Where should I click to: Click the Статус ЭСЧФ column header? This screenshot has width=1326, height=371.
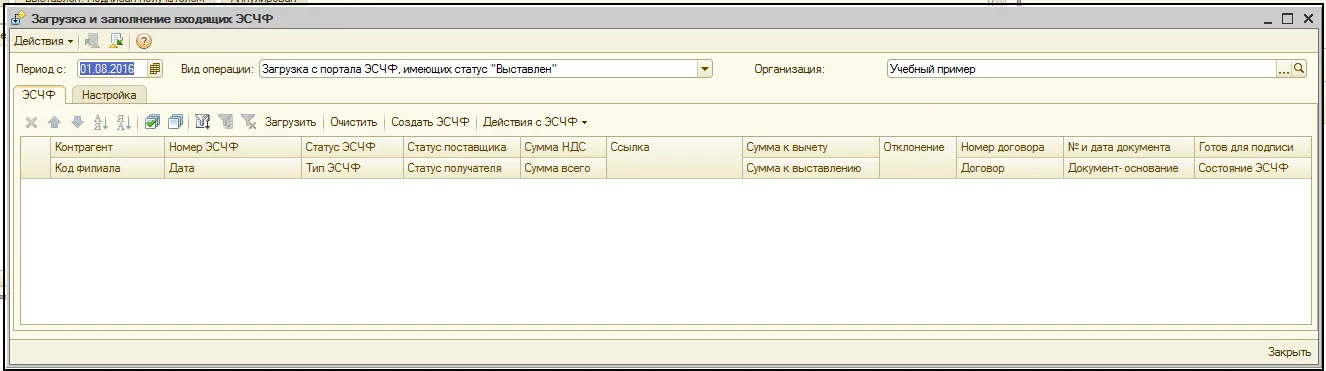(351, 147)
